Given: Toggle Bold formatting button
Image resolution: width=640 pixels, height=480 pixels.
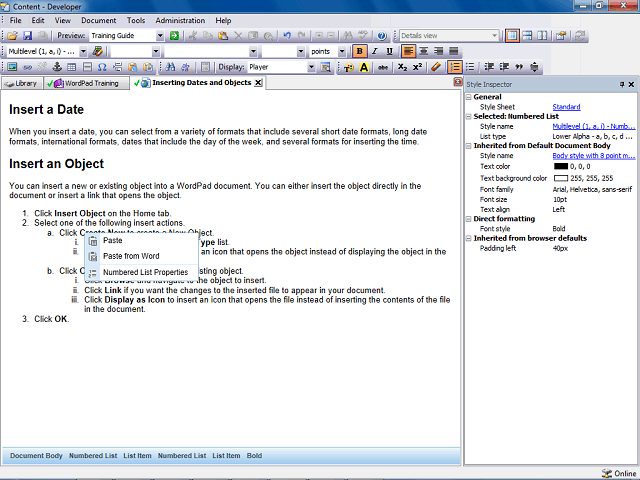Looking at the screenshot, I should pos(359,51).
